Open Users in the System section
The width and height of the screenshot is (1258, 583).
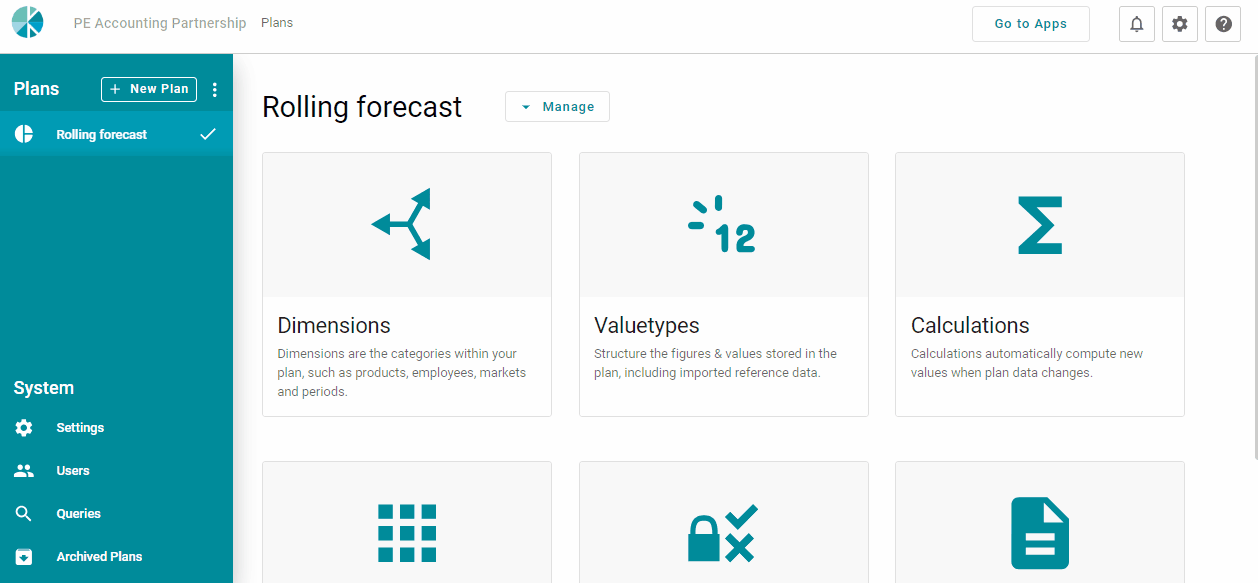point(73,471)
